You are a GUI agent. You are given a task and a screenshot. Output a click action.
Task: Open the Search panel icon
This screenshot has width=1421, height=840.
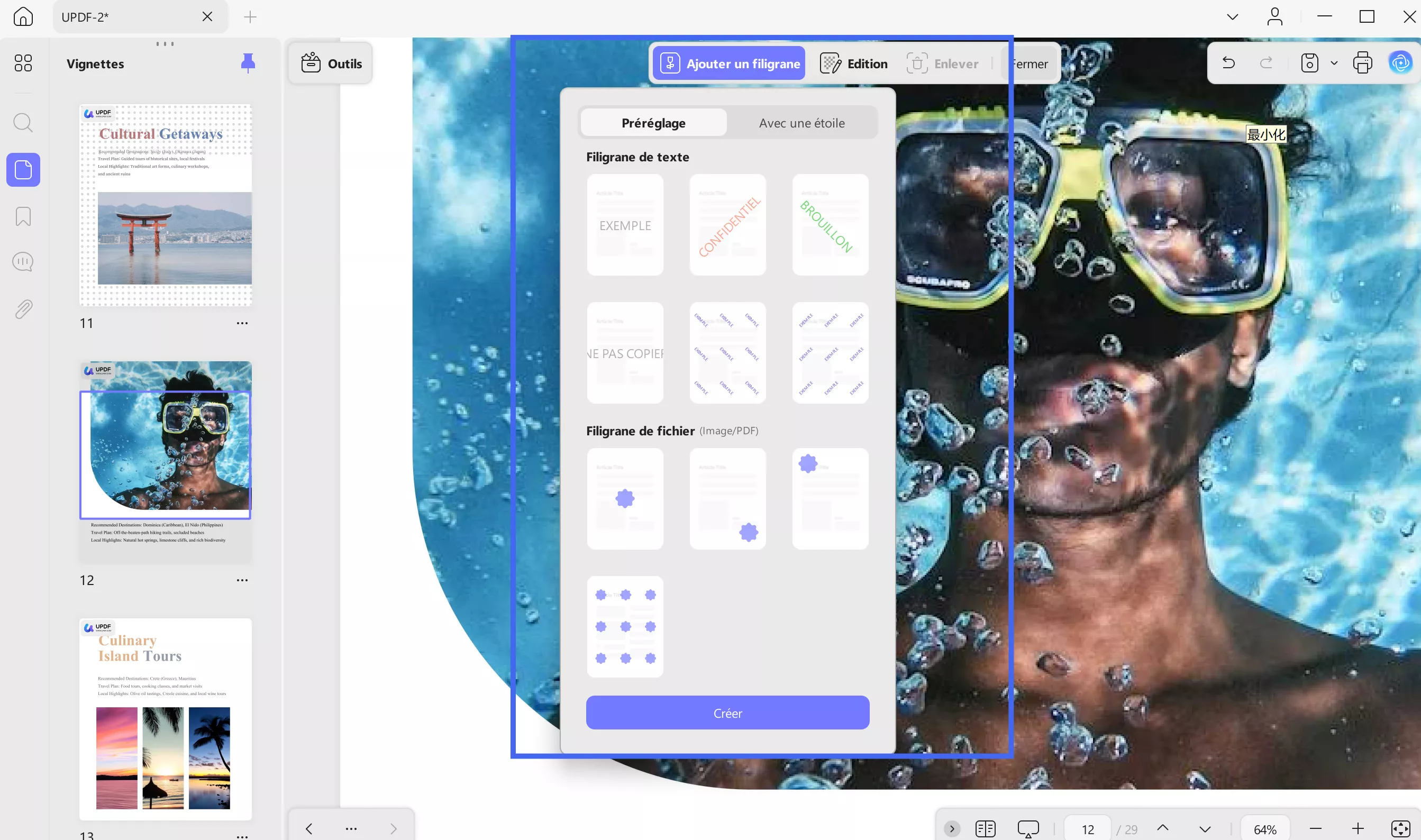click(x=23, y=122)
